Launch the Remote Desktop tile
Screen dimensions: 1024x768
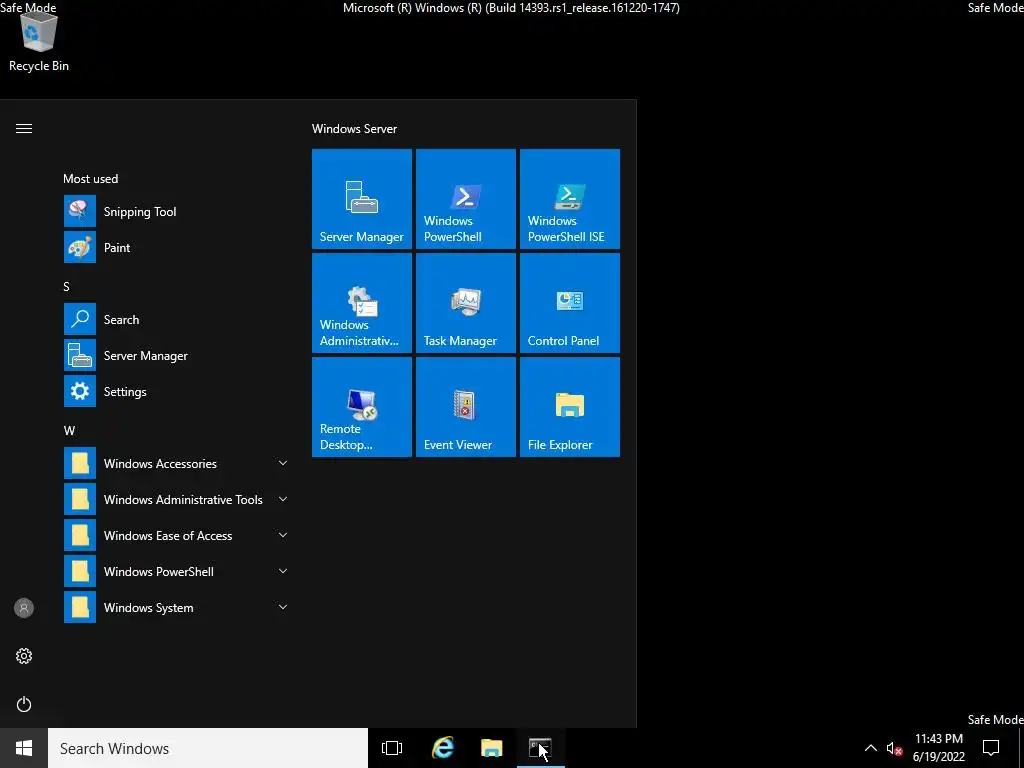[x=362, y=407]
